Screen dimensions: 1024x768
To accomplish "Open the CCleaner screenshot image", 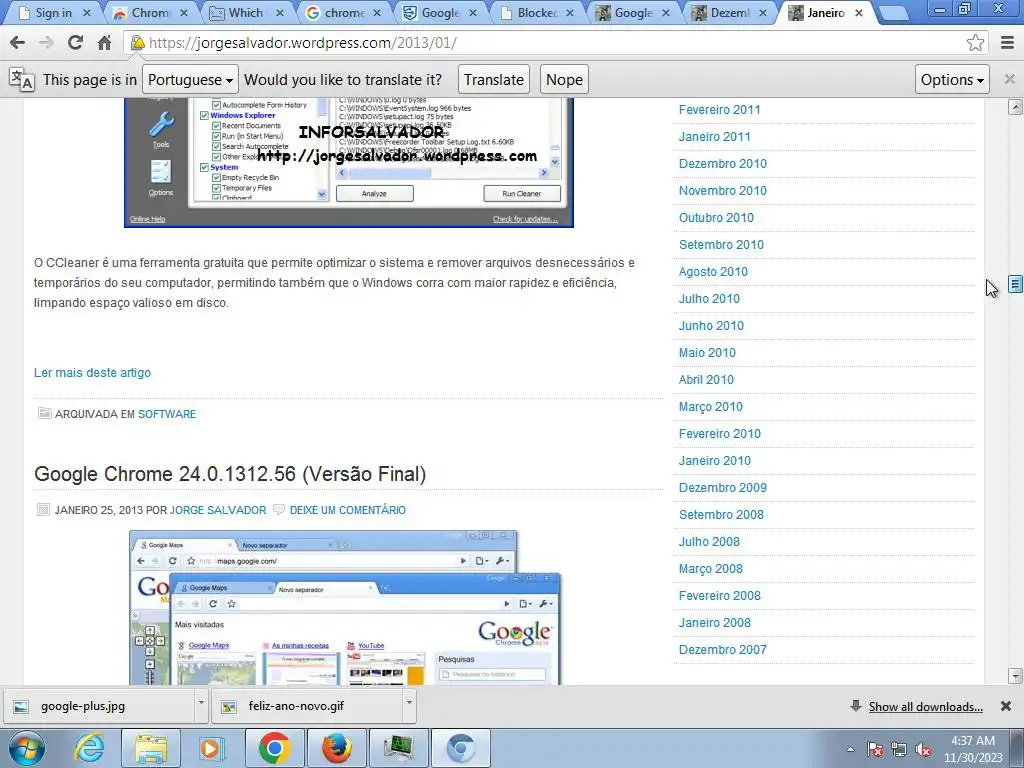I will [349, 162].
